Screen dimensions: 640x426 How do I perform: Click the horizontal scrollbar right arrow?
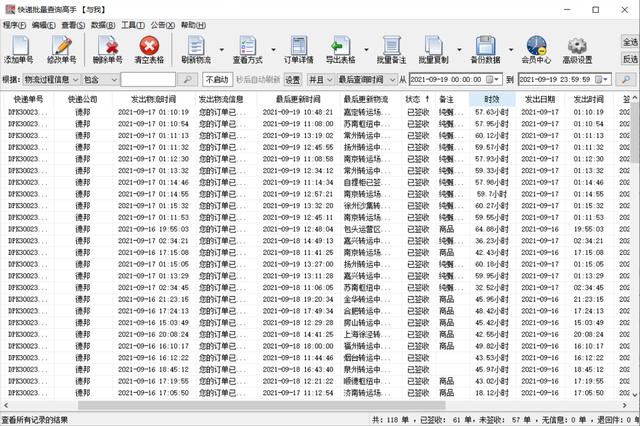coord(624,405)
